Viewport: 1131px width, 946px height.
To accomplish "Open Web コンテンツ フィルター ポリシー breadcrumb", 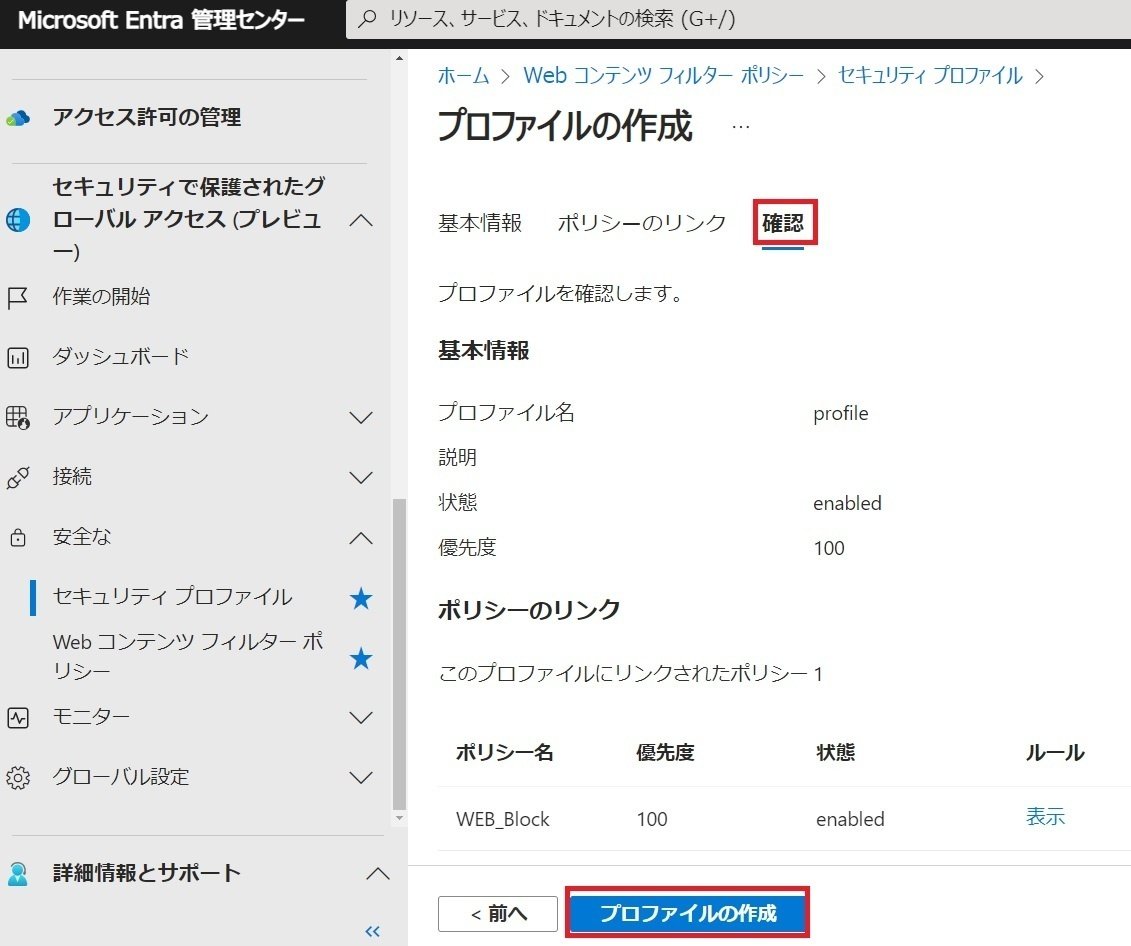I will (x=664, y=76).
